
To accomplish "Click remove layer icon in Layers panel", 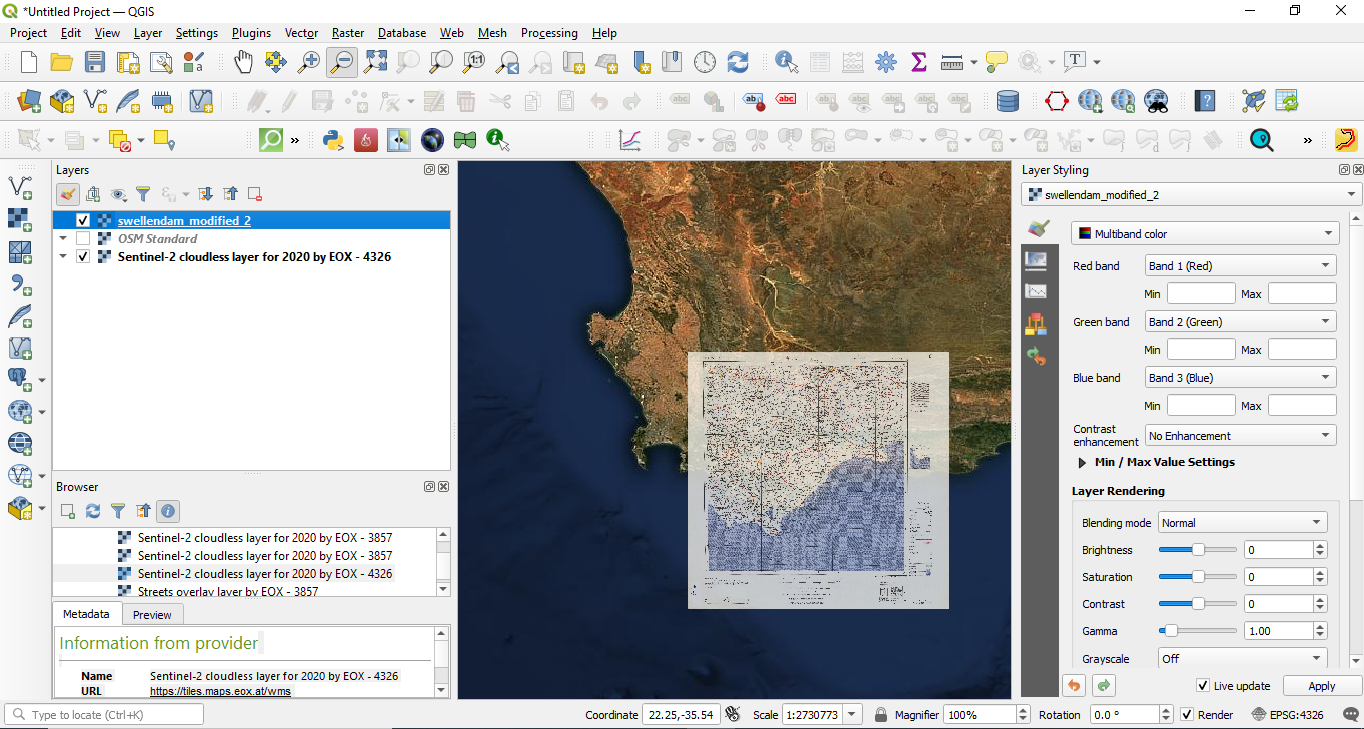I will coord(255,194).
